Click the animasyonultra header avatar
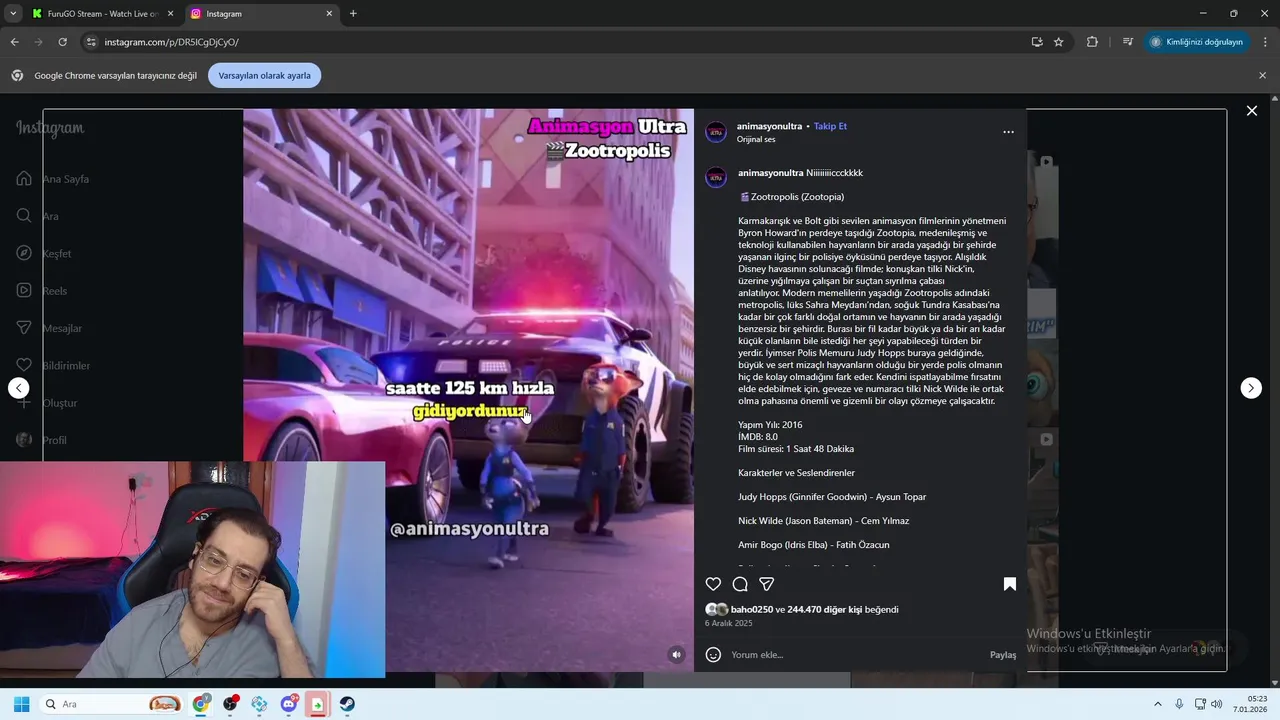This screenshot has height=720, width=1280. click(x=716, y=132)
